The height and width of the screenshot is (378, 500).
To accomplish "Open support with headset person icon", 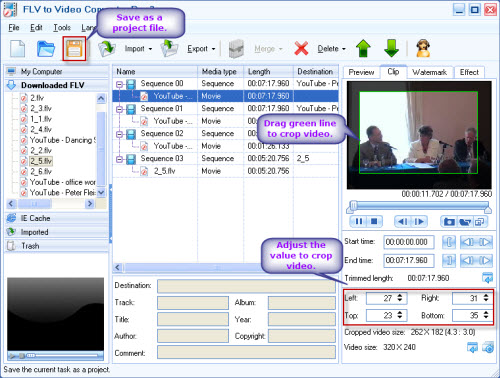I will pyautogui.click(x=423, y=49).
